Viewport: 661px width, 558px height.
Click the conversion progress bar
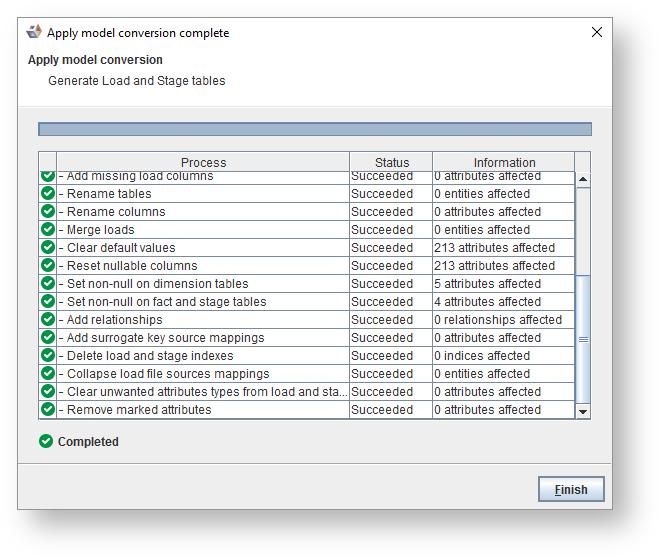(x=314, y=129)
